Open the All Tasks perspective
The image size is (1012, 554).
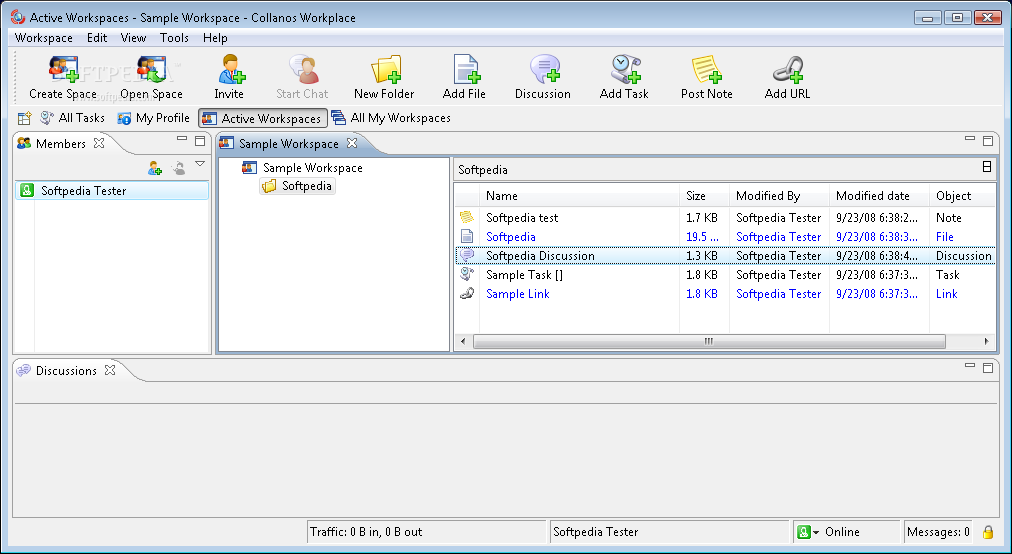pos(72,118)
